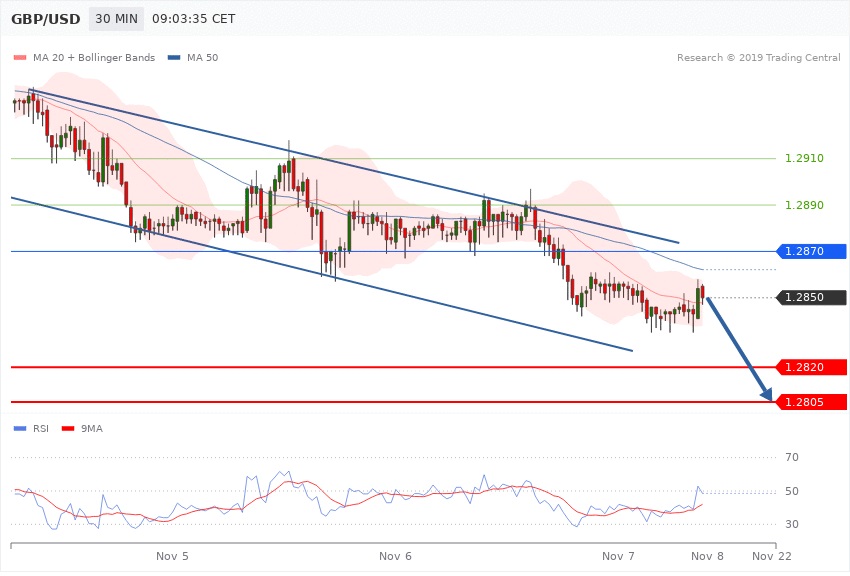The image size is (850, 576).
Task: Click the pink MA 20 legend marker
Action: (x=20, y=58)
